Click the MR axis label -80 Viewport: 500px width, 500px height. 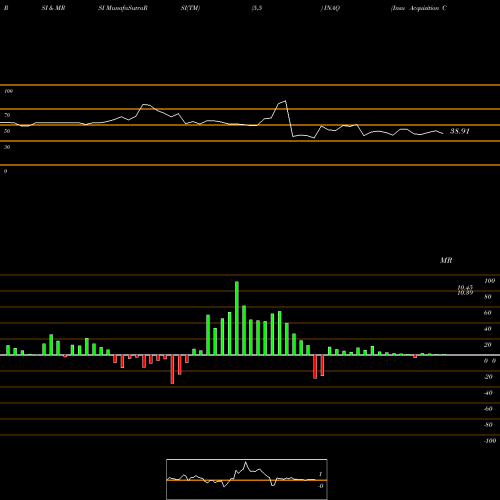[x=488, y=425]
